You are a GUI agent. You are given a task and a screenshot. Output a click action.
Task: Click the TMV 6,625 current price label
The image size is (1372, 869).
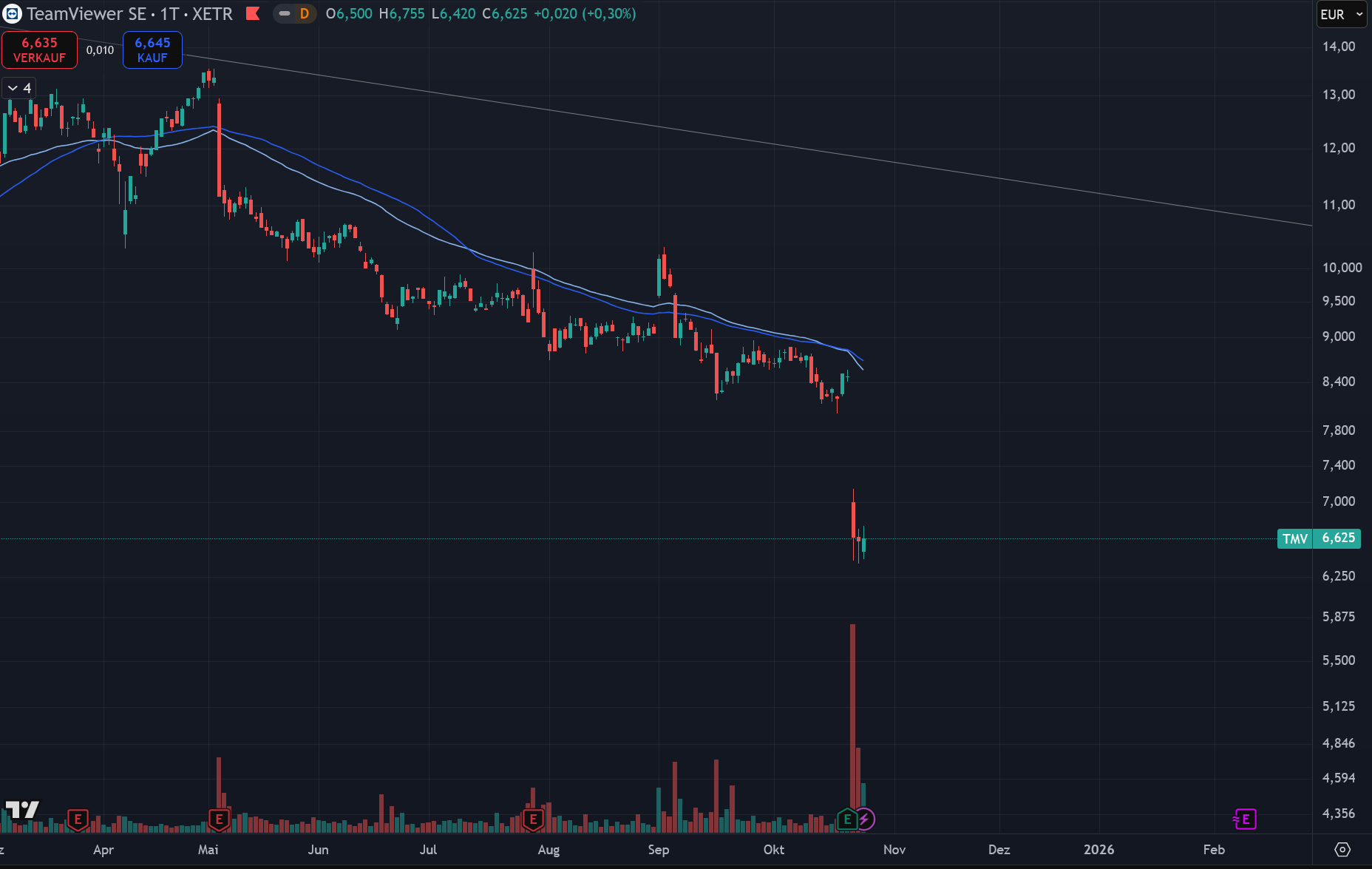[x=1319, y=538]
